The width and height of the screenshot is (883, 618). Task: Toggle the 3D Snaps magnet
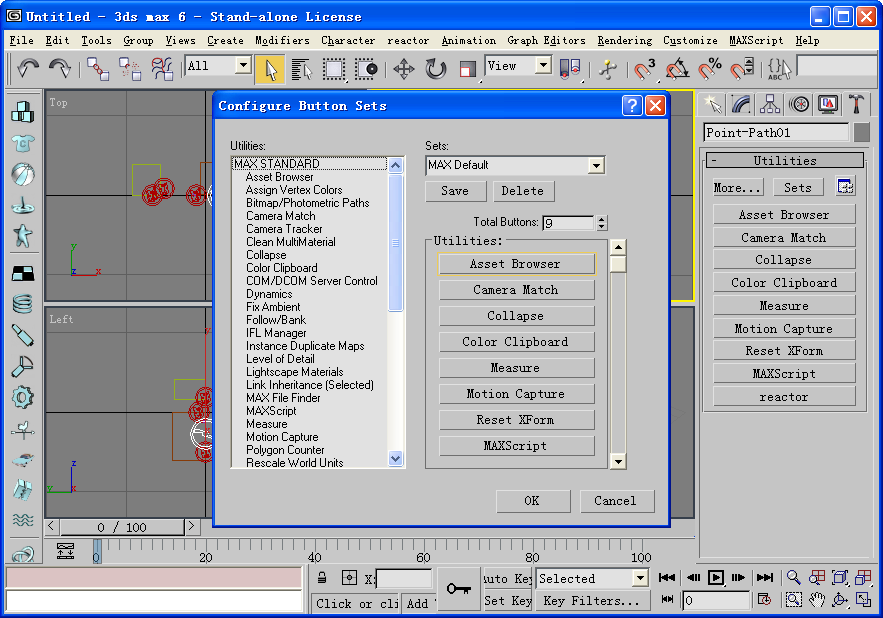pos(644,69)
